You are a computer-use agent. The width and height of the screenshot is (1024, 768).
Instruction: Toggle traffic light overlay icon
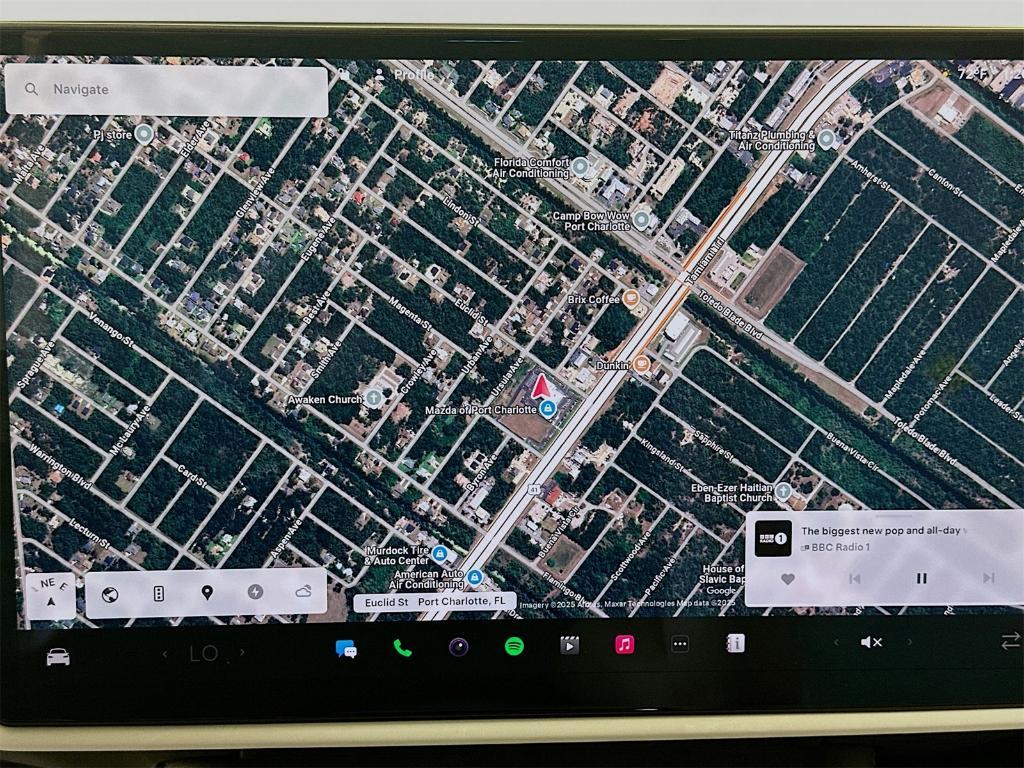click(x=158, y=594)
